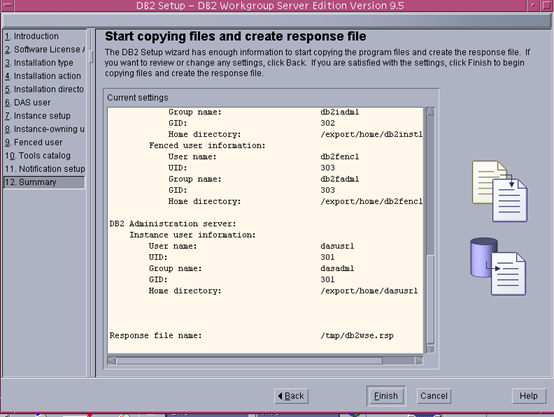Click the horizontal scroll left arrow
Viewport: 554px width, 417px height.
coord(112,361)
